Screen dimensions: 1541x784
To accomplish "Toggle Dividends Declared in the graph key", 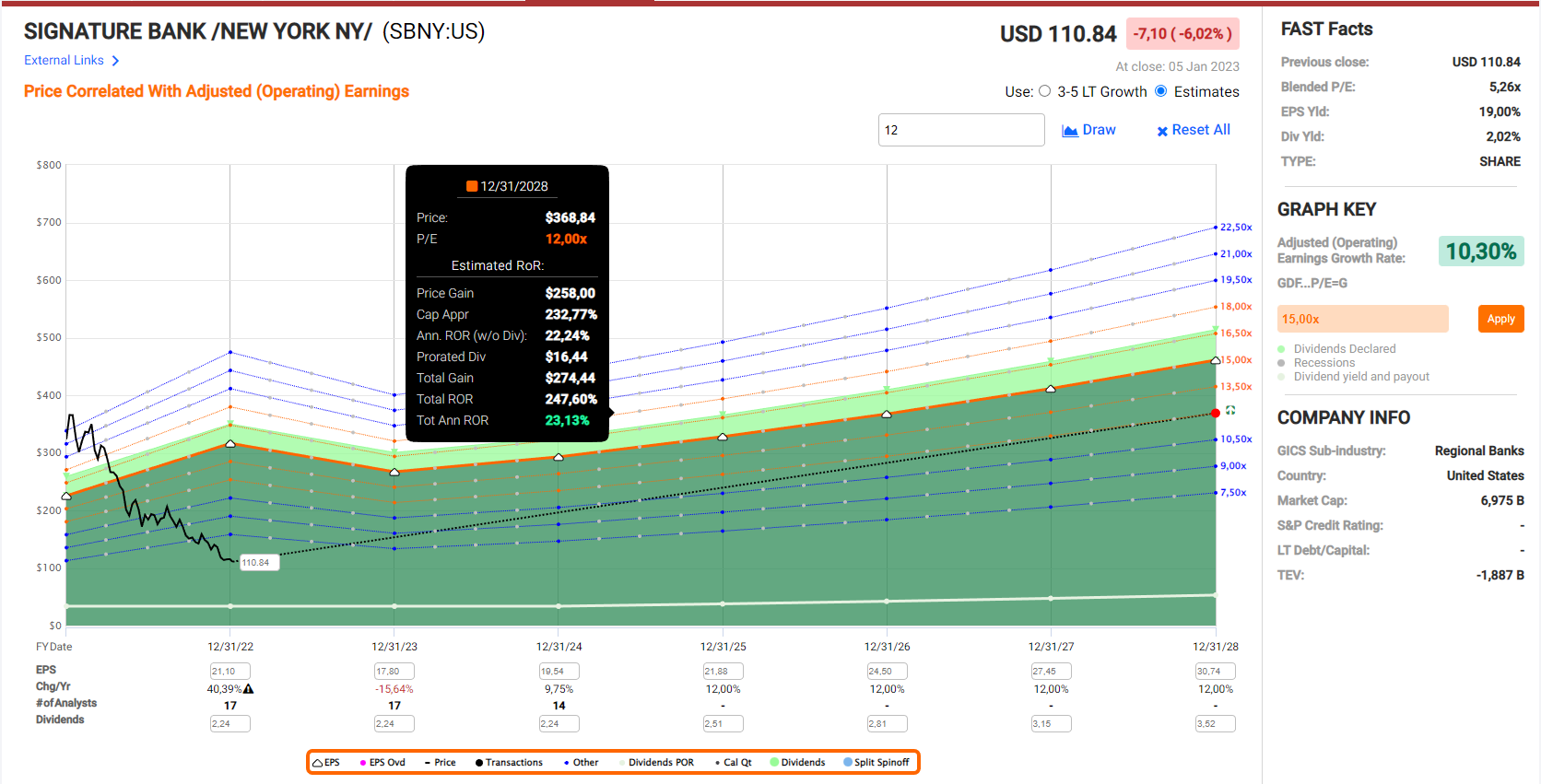I will pyautogui.click(x=1281, y=349).
